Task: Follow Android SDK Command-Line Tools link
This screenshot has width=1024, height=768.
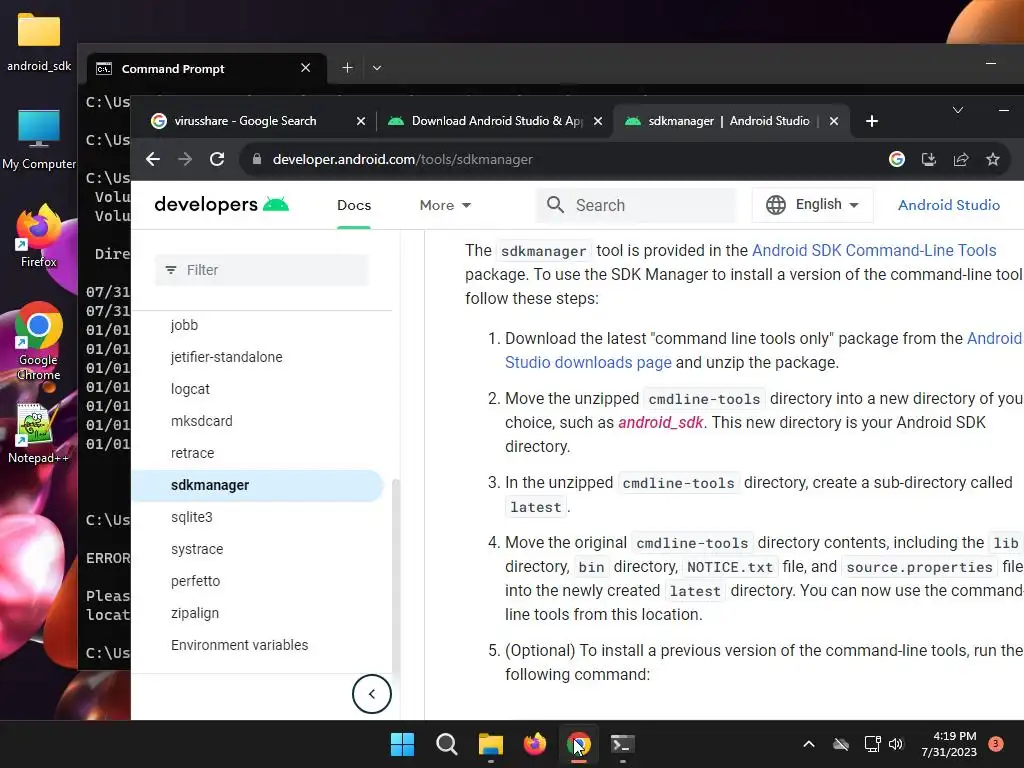Action: [x=874, y=250]
